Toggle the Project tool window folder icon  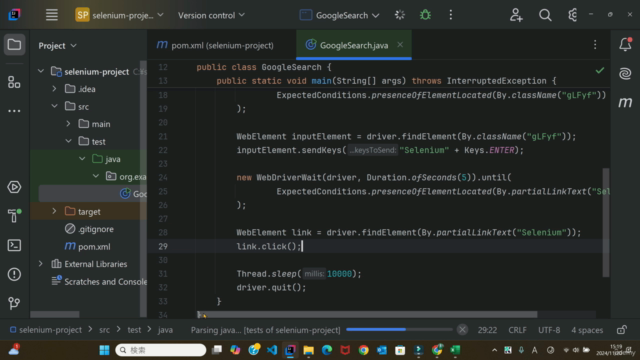14,44
